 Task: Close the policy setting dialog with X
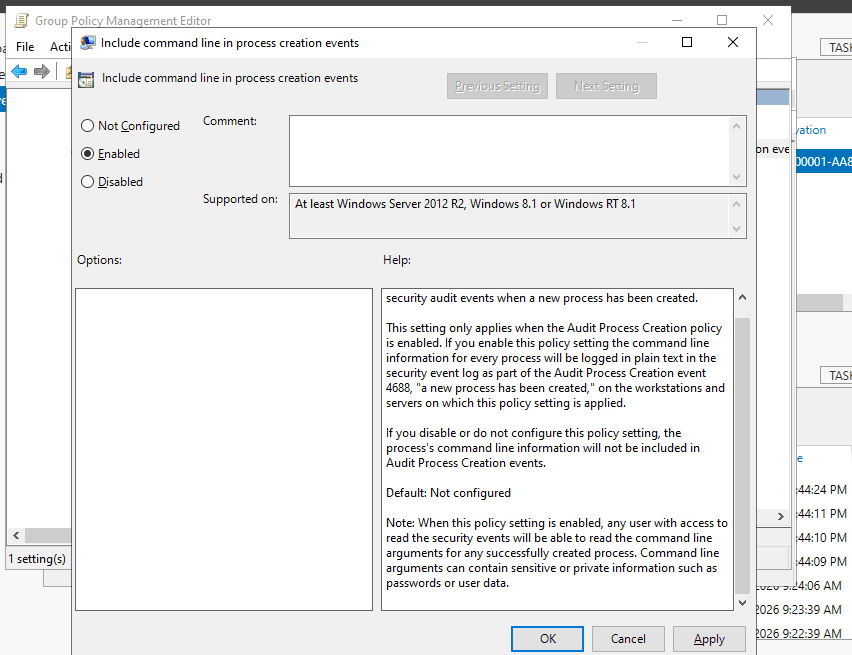732,42
